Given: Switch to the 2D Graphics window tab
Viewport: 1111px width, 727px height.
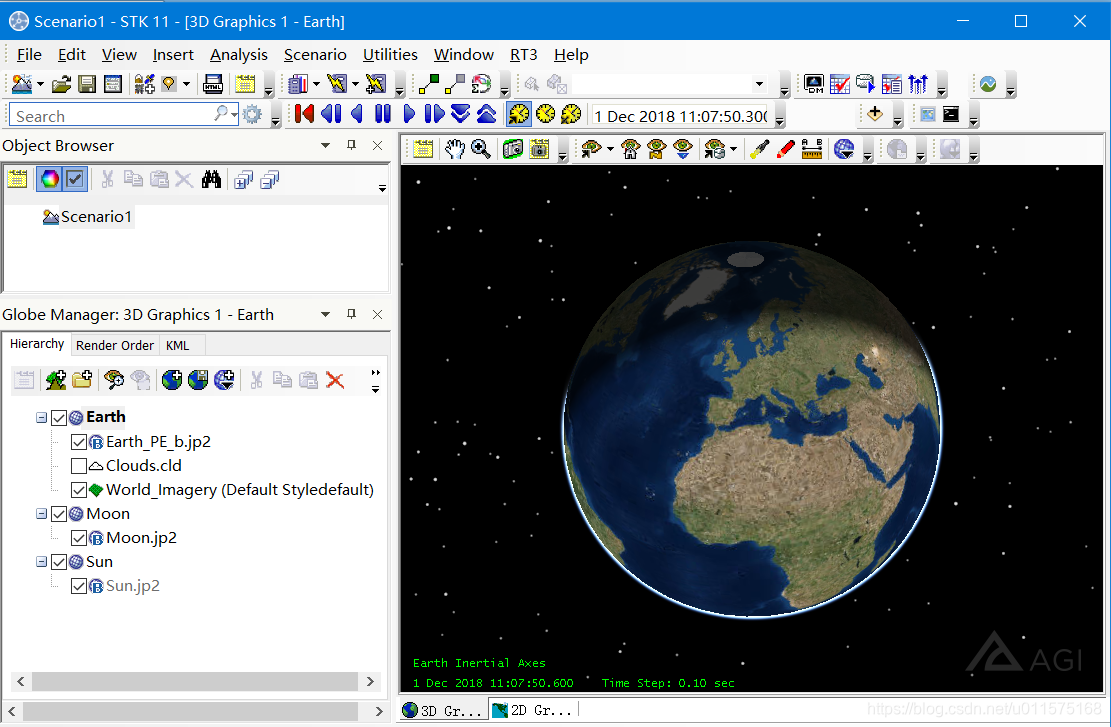Looking at the screenshot, I should [x=533, y=710].
